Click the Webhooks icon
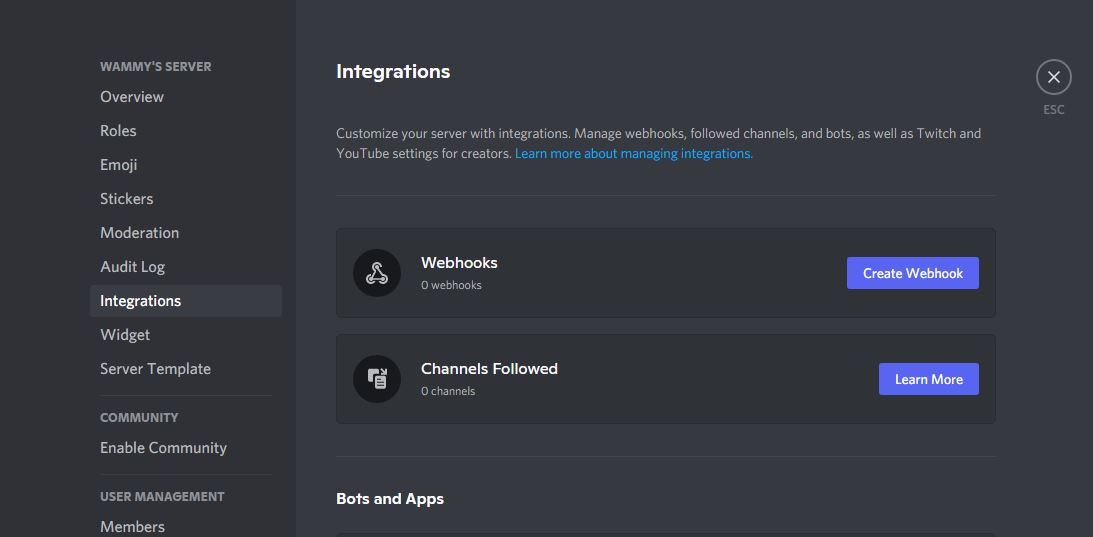The height and width of the screenshot is (537, 1093). coord(376,273)
